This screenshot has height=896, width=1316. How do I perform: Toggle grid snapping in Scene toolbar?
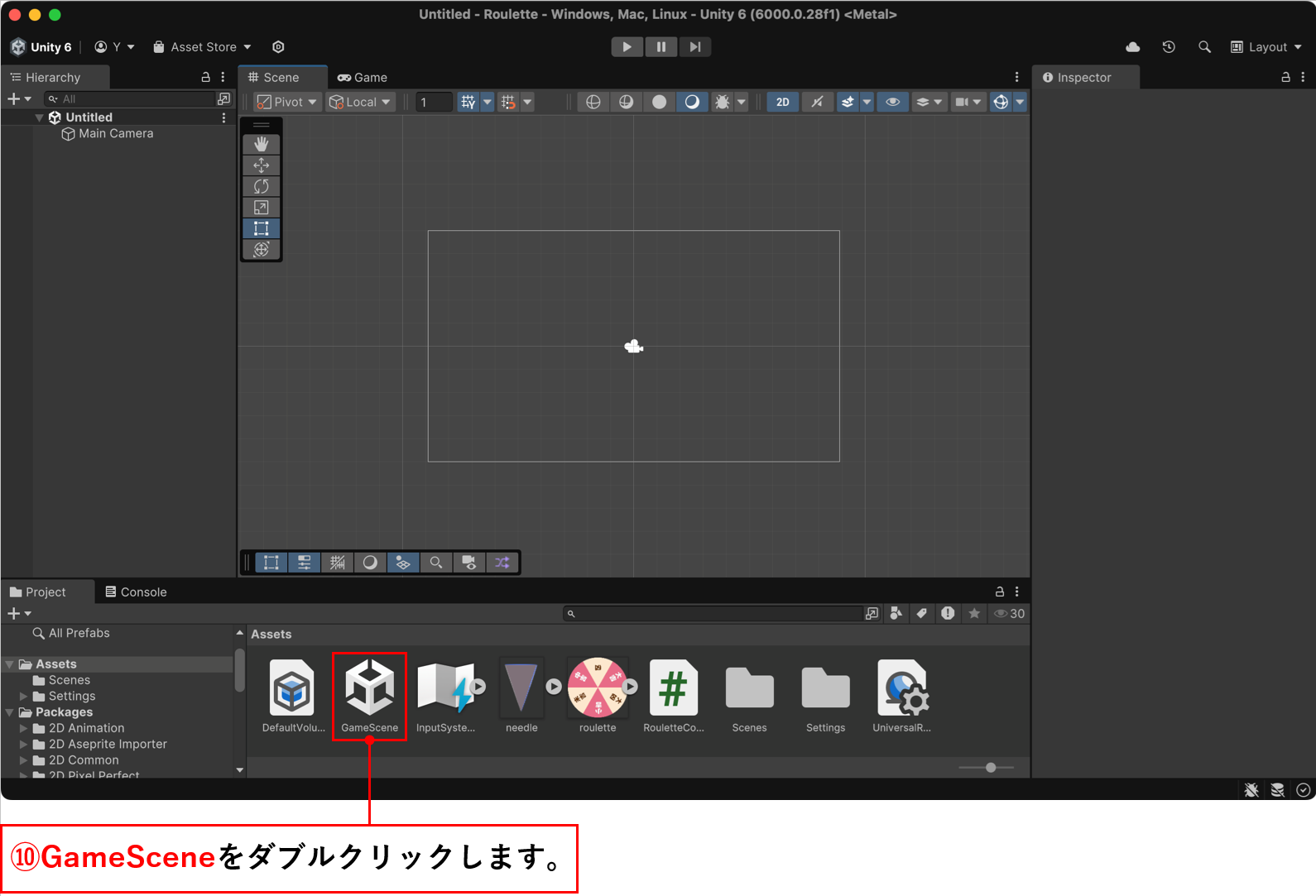(508, 102)
